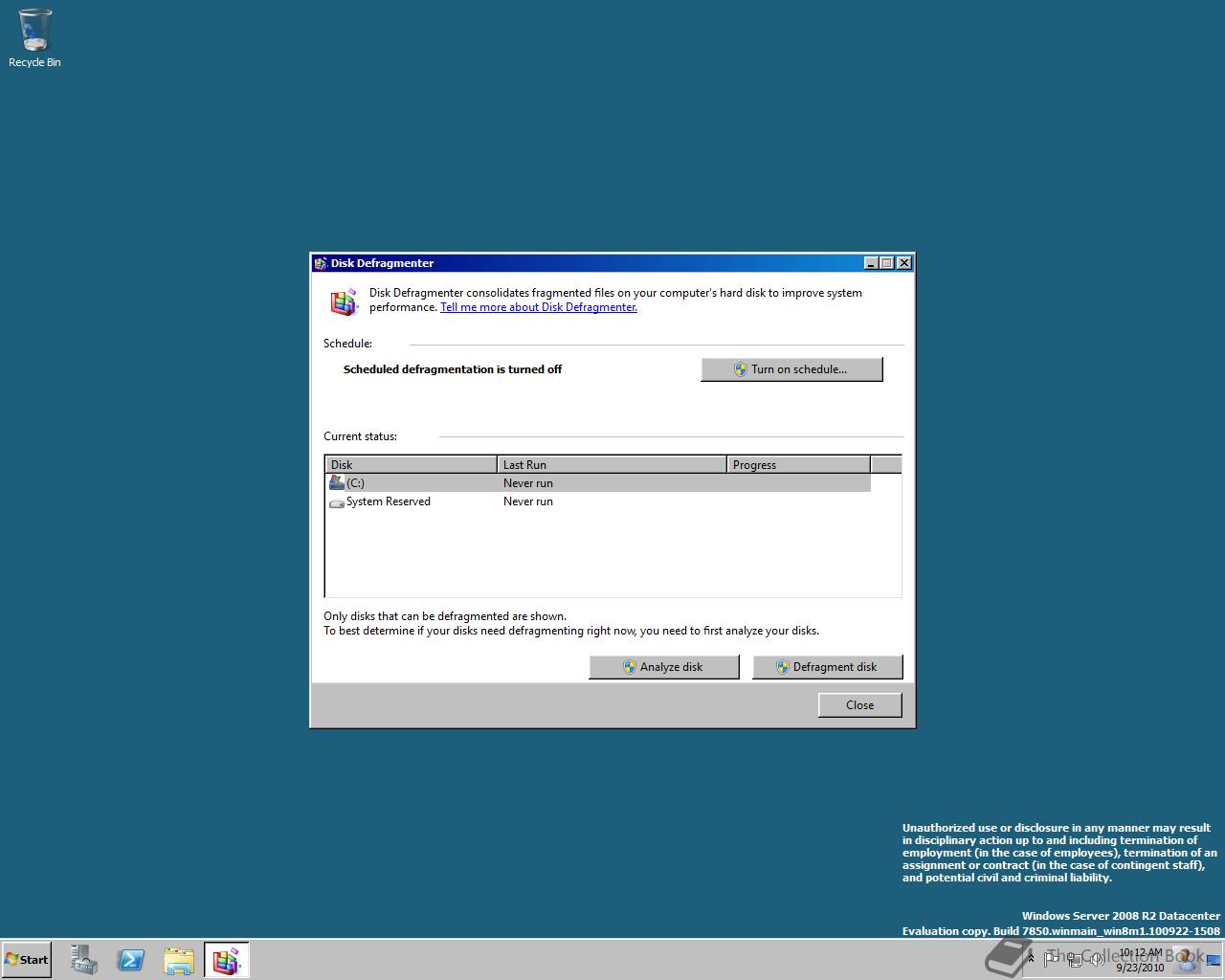The image size is (1225, 980).
Task: Open Server Manager from taskbar
Action: (83, 960)
